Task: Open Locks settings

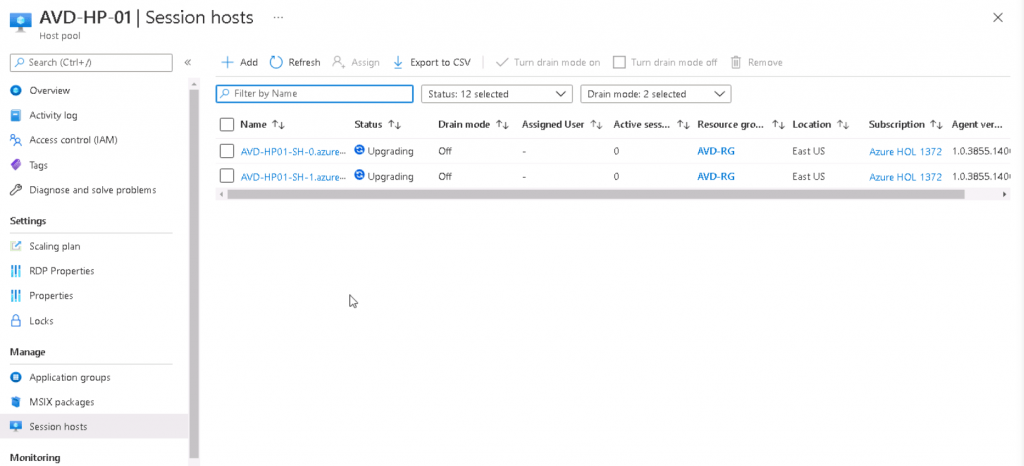Action: [41, 321]
